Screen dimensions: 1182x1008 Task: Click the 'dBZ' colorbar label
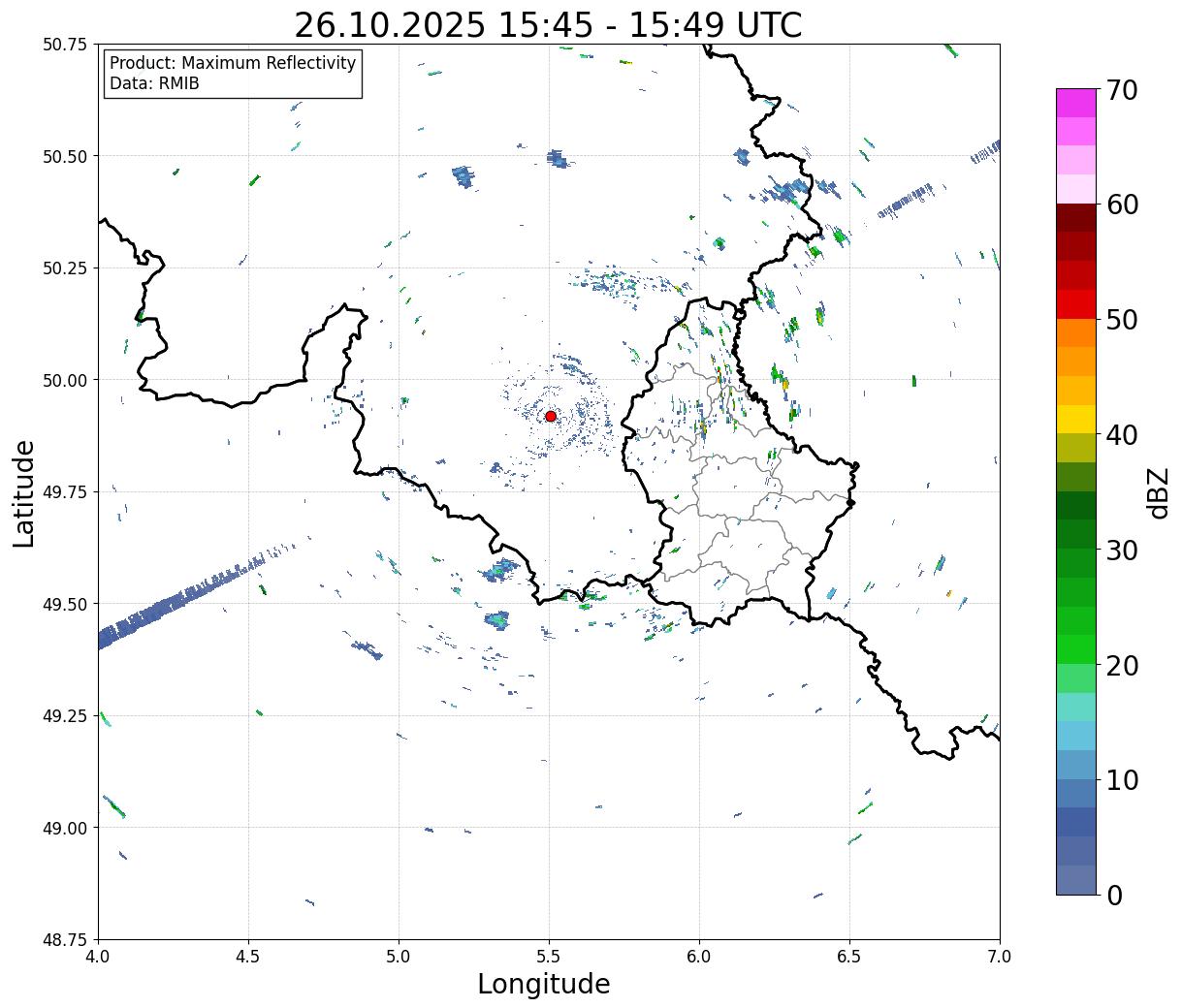point(1158,492)
